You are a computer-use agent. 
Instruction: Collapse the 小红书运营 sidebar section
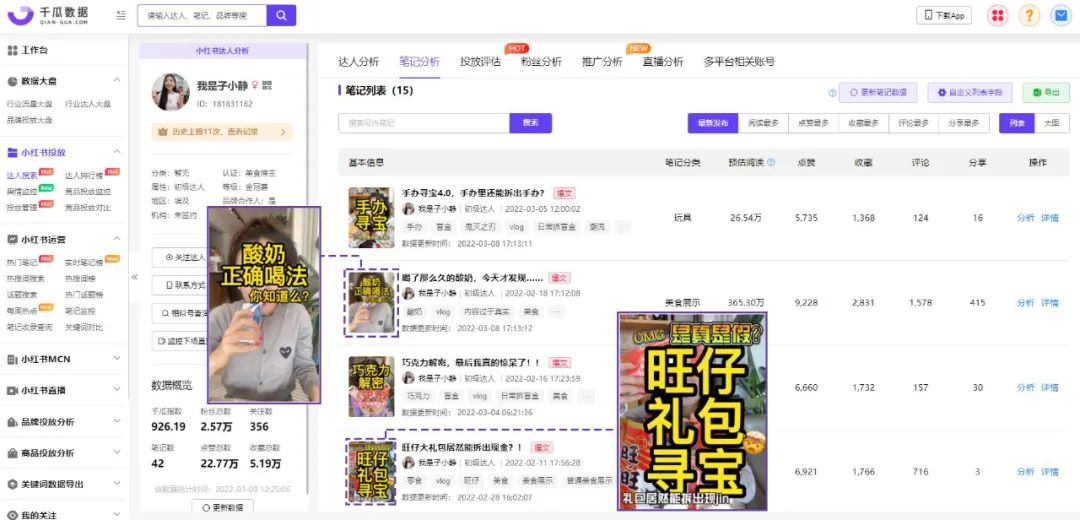[116, 239]
